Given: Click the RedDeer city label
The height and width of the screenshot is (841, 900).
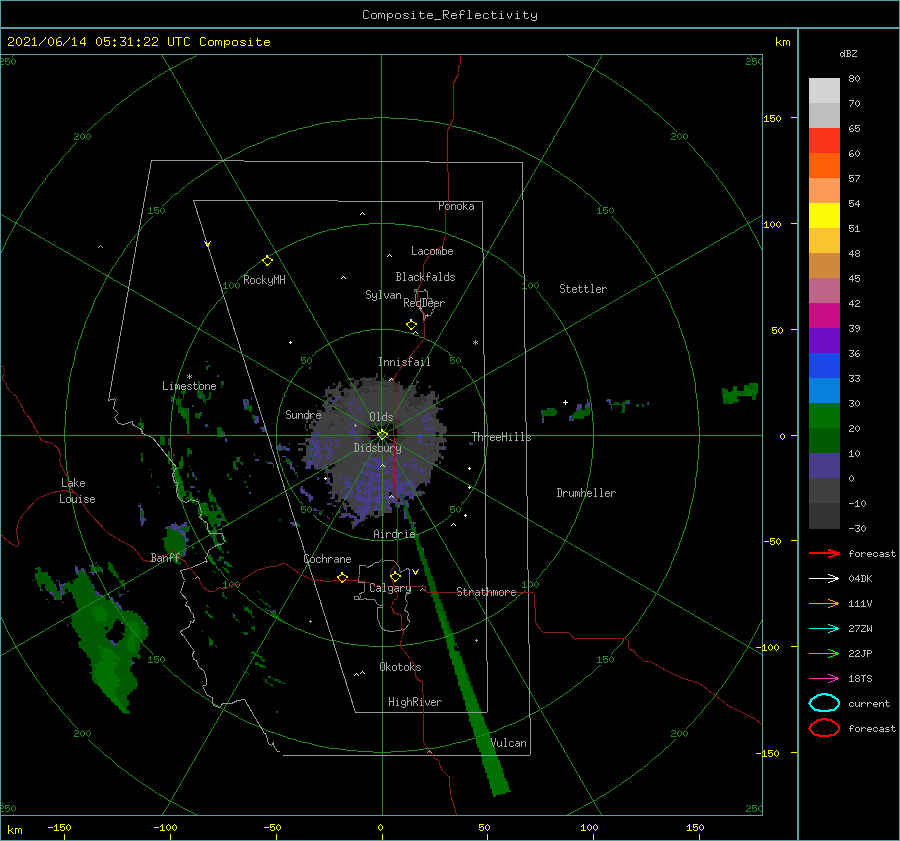Looking at the screenshot, I should pyautogui.click(x=424, y=303).
